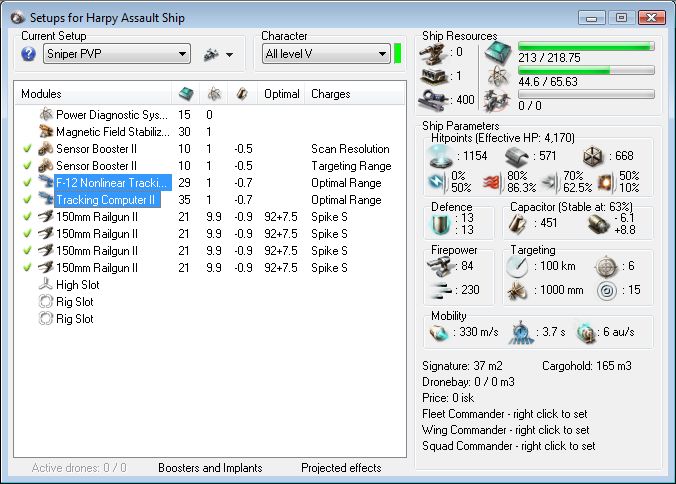Click the scan resolution targeting icon
The image size is (676, 484).
(517, 290)
